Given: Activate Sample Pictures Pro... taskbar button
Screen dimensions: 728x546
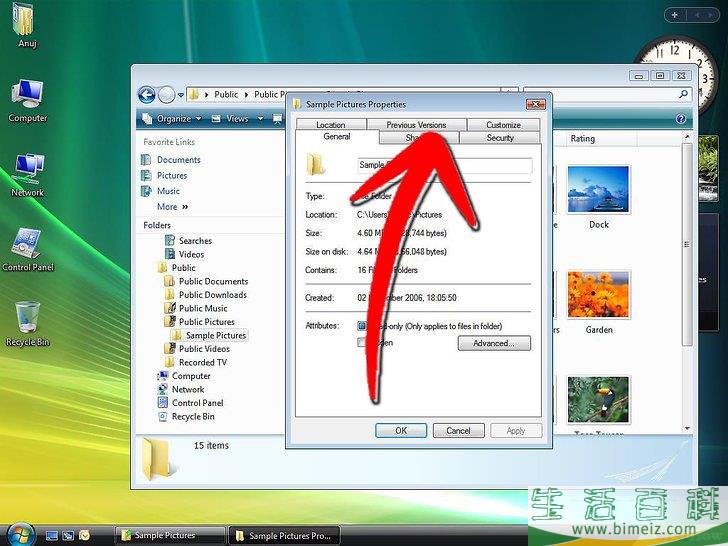Looking at the screenshot, I should 284,535.
